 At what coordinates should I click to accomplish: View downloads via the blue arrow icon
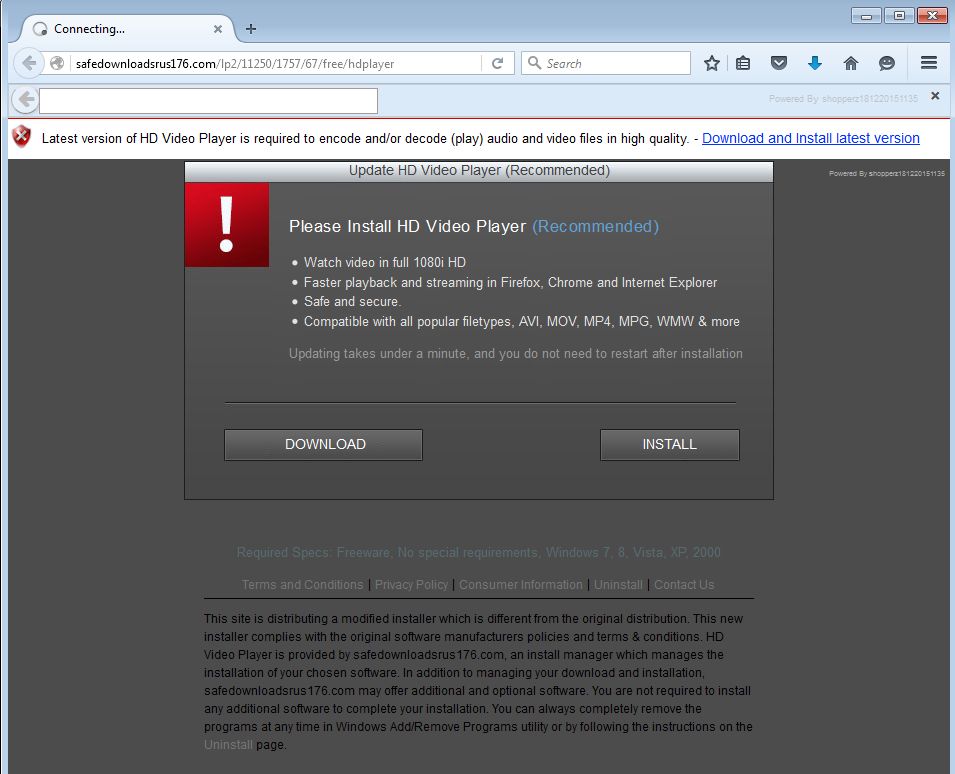(x=815, y=62)
